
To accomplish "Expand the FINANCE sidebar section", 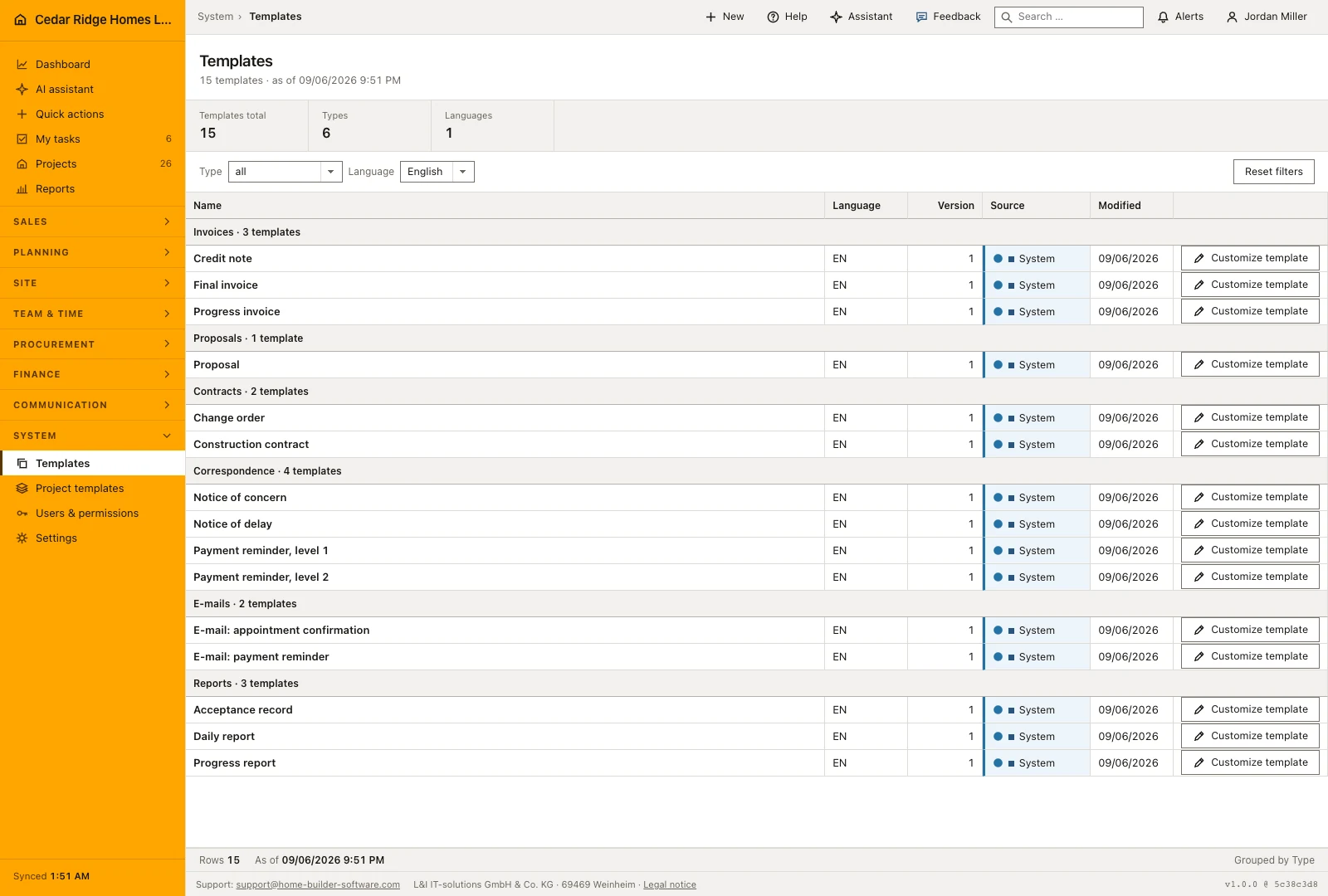I will 92,374.
